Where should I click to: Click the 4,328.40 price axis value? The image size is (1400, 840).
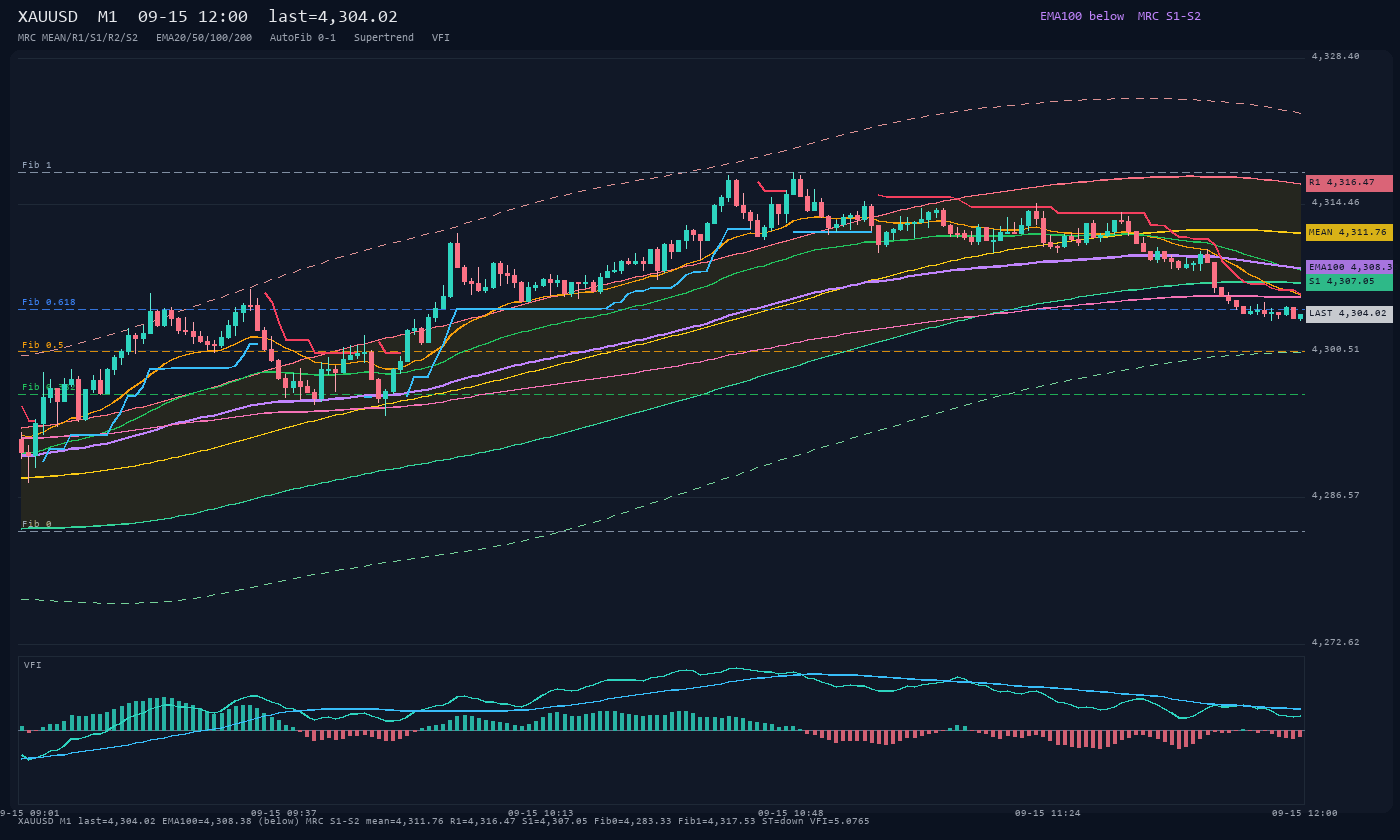pyautogui.click(x=1335, y=57)
